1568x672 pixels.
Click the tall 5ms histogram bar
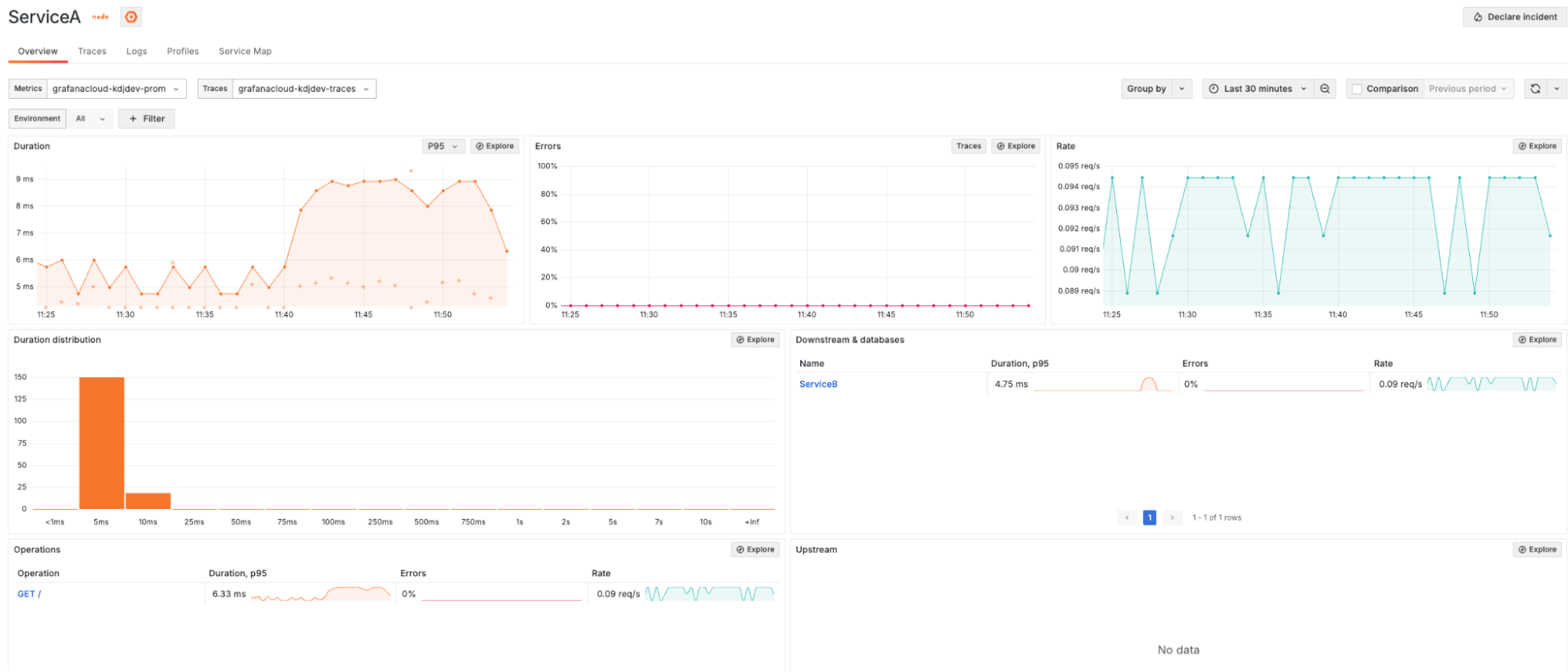tap(101, 443)
